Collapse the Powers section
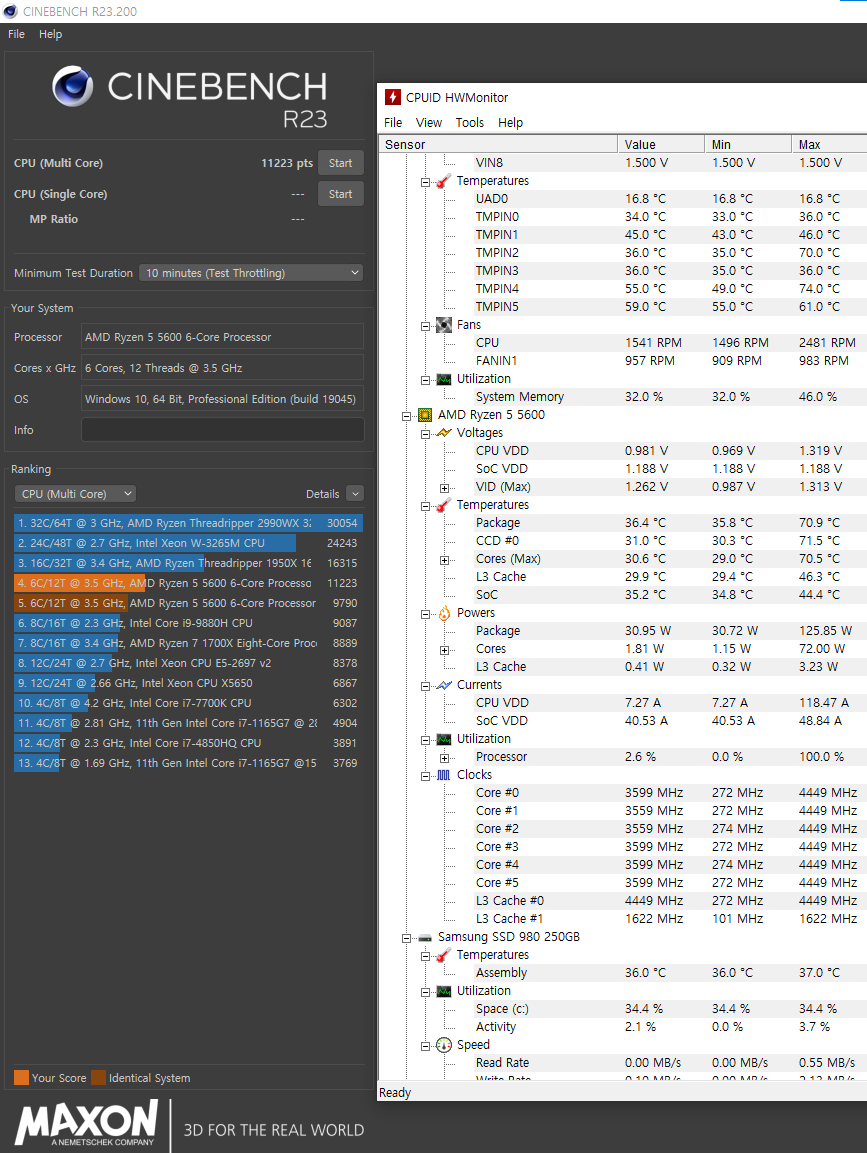867x1153 pixels. pyautogui.click(x=425, y=614)
